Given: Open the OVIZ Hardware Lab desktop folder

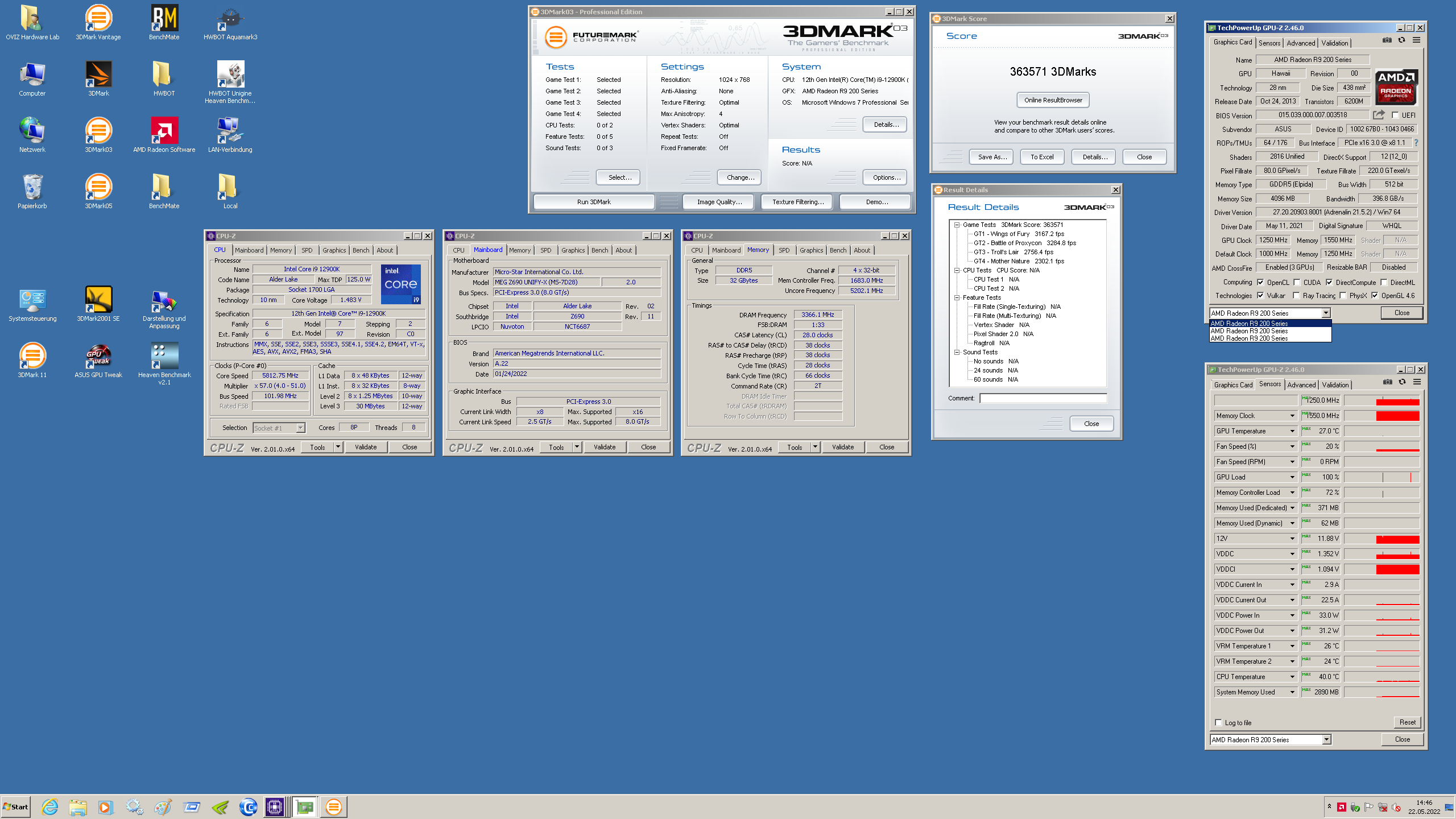Looking at the screenshot, I should pos(32,23).
